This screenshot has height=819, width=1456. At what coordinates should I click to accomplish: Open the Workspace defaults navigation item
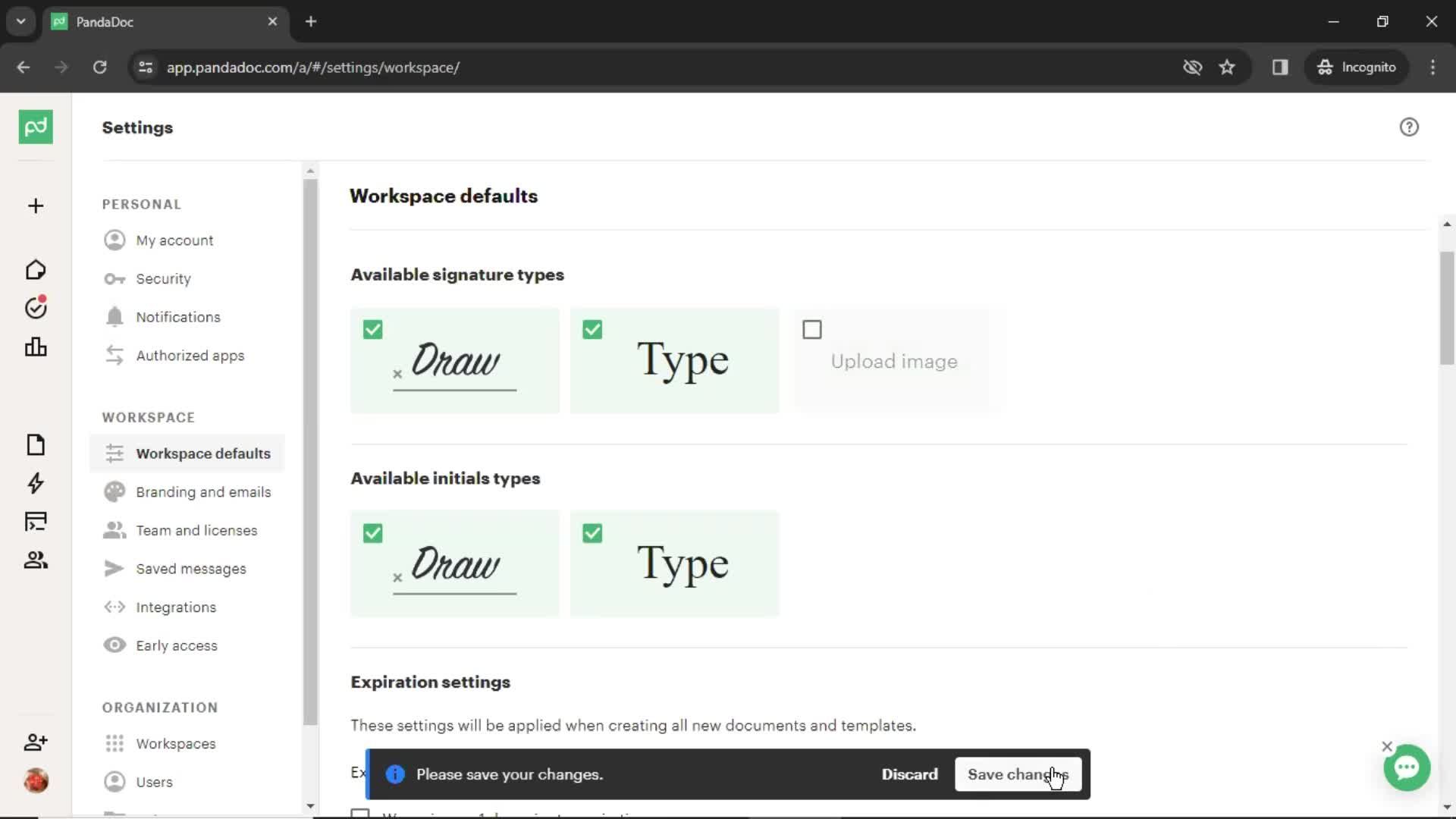tap(203, 453)
